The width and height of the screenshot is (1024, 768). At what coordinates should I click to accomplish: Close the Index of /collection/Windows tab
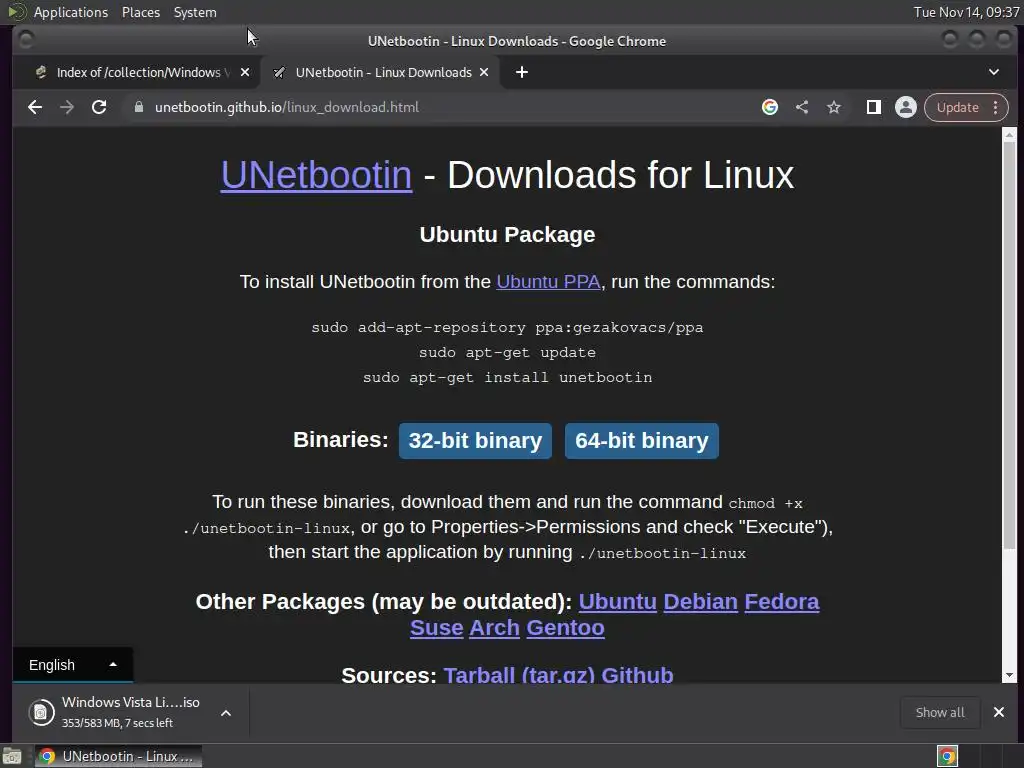click(245, 72)
